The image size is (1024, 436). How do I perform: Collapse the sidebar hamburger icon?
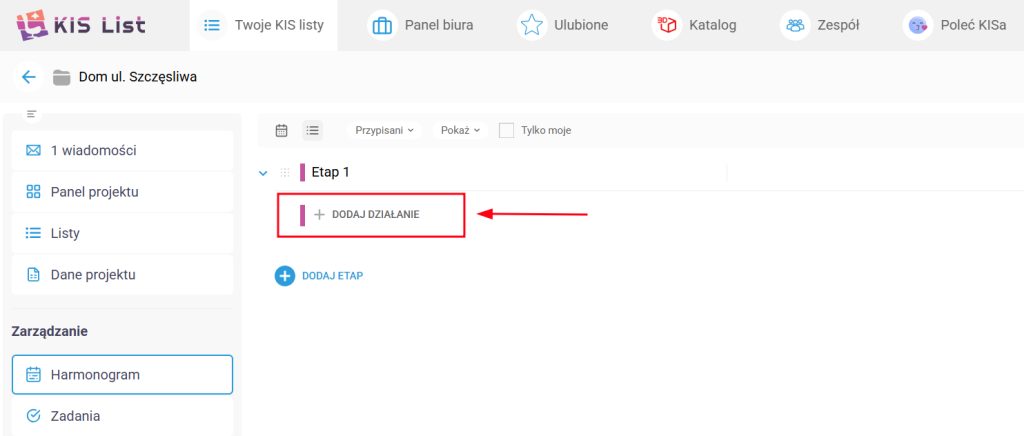tap(31, 114)
